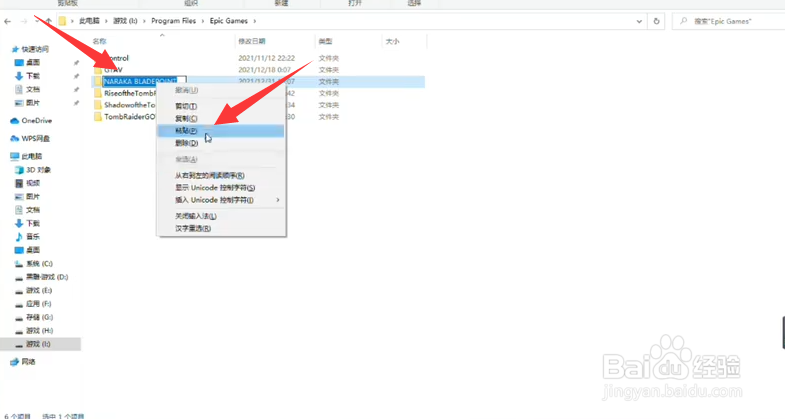Click the 文件夹 type in TombRaiderGO row

pyautogui.click(x=328, y=117)
